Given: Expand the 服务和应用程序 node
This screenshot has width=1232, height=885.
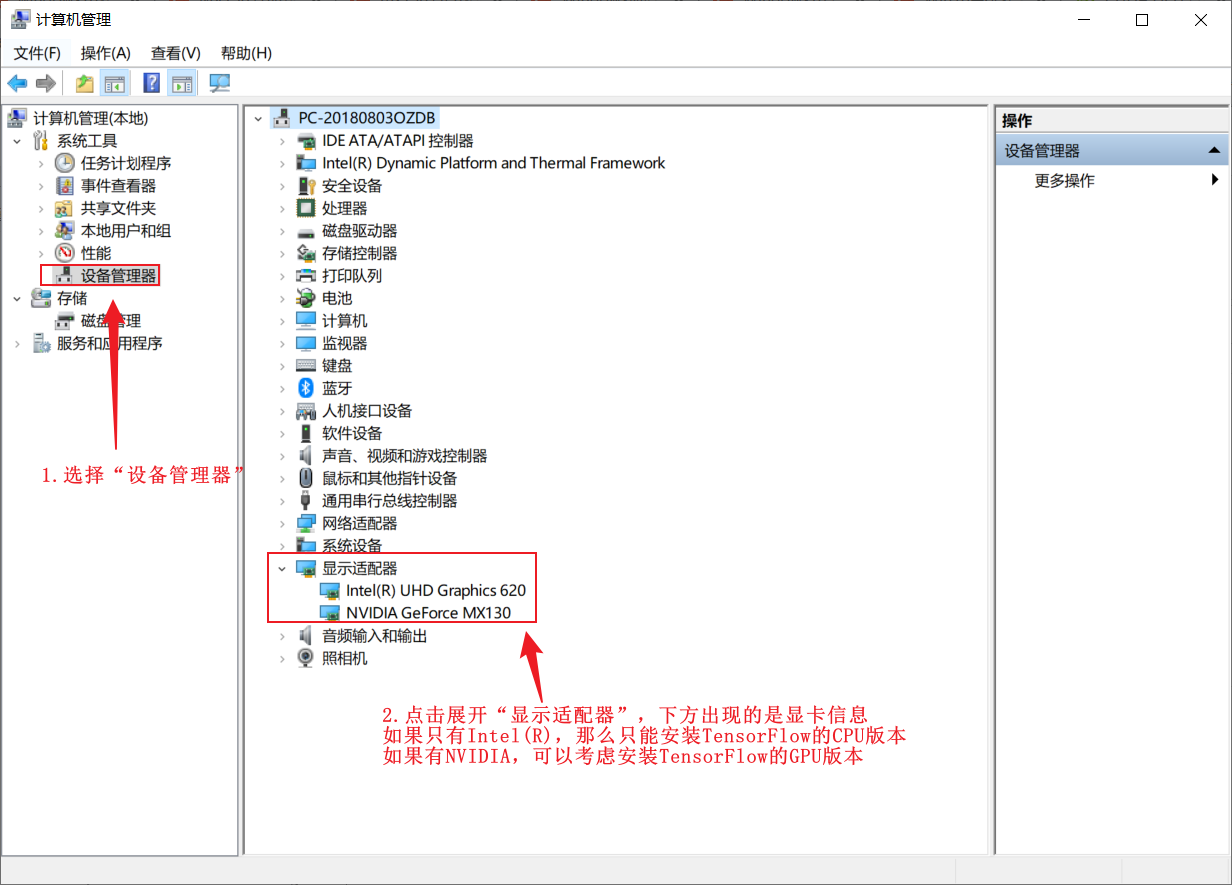Looking at the screenshot, I should click(17, 343).
